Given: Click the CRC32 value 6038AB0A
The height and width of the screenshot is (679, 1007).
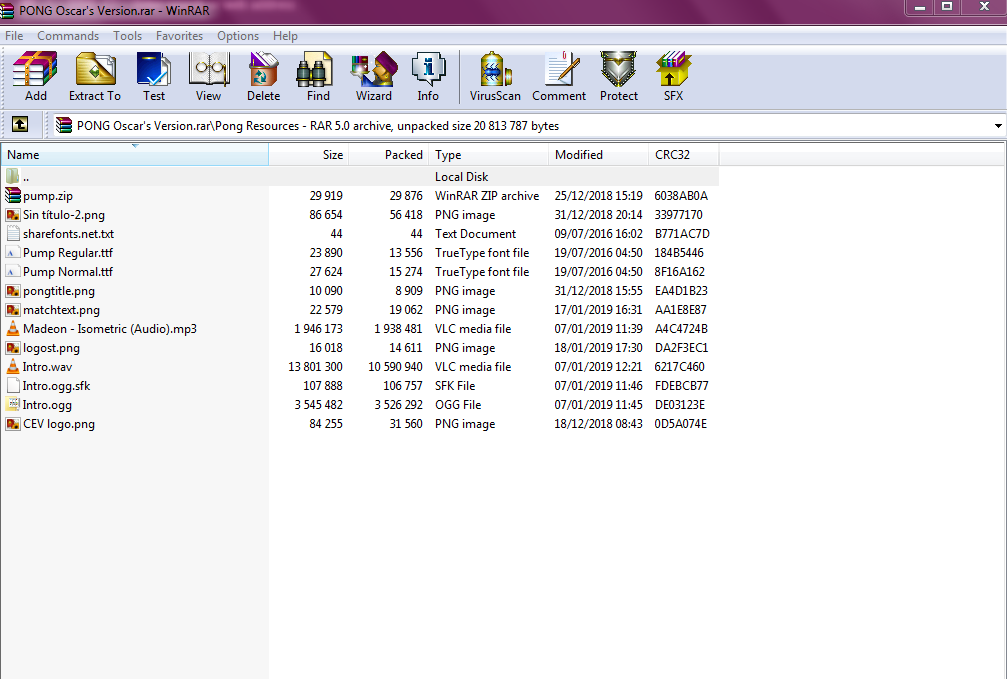Looking at the screenshot, I should point(681,195).
